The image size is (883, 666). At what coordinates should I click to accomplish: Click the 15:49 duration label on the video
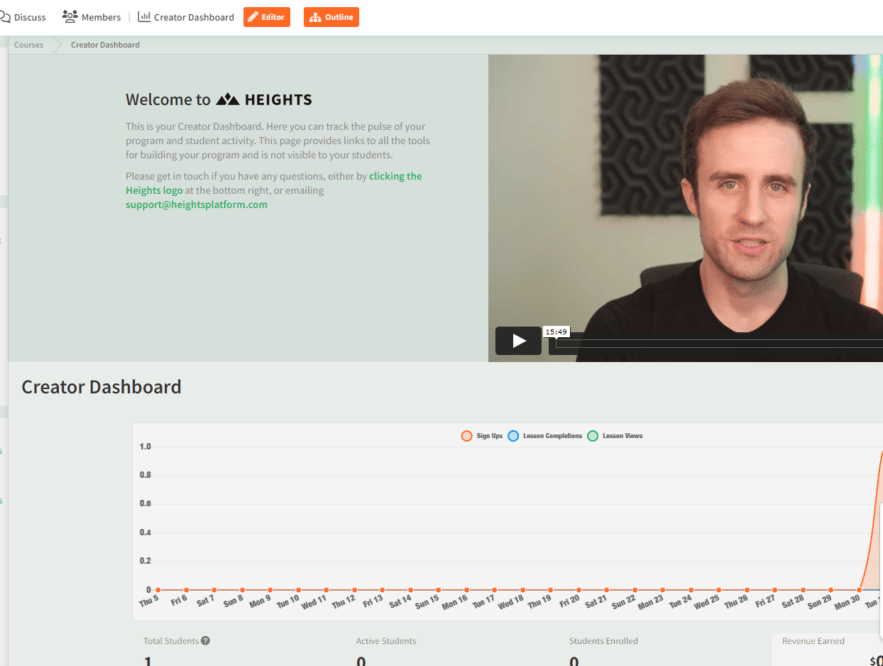click(556, 331)
